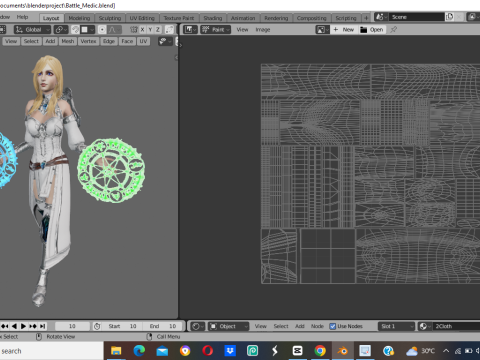Click the node editor type icon
Viewport: 480px width, 360px height.
click(x=197, y=326)
